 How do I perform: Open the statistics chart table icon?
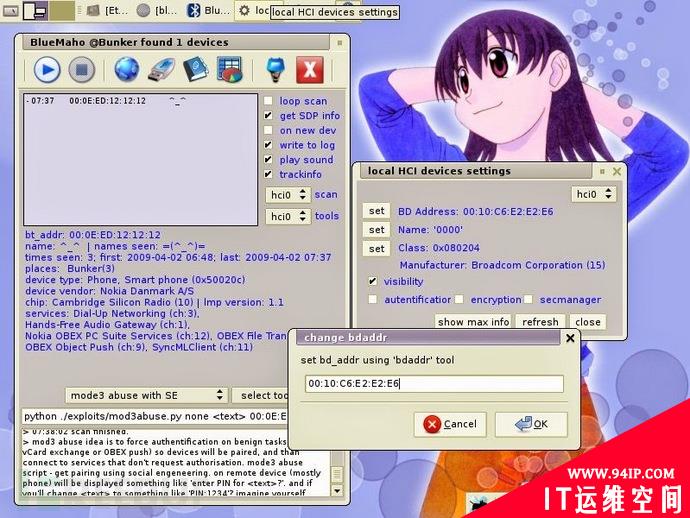click(x=230, y=69)
